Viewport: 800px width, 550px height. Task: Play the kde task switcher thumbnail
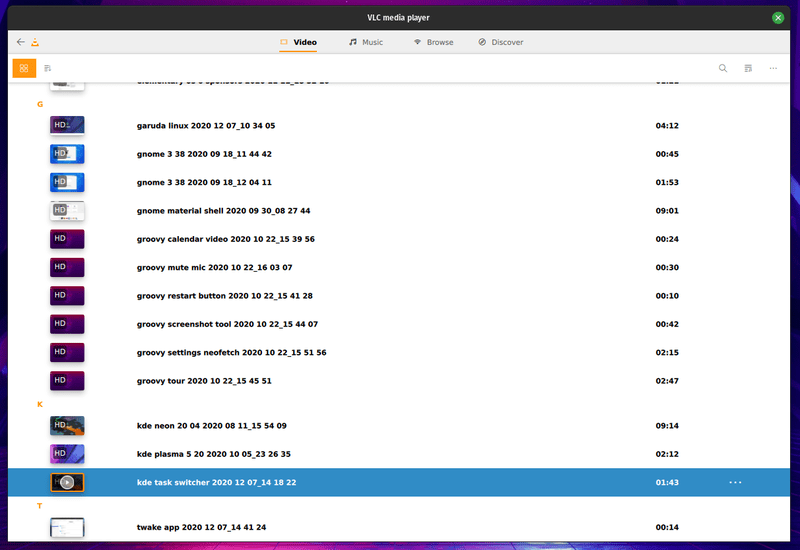(x=67, y=482)
